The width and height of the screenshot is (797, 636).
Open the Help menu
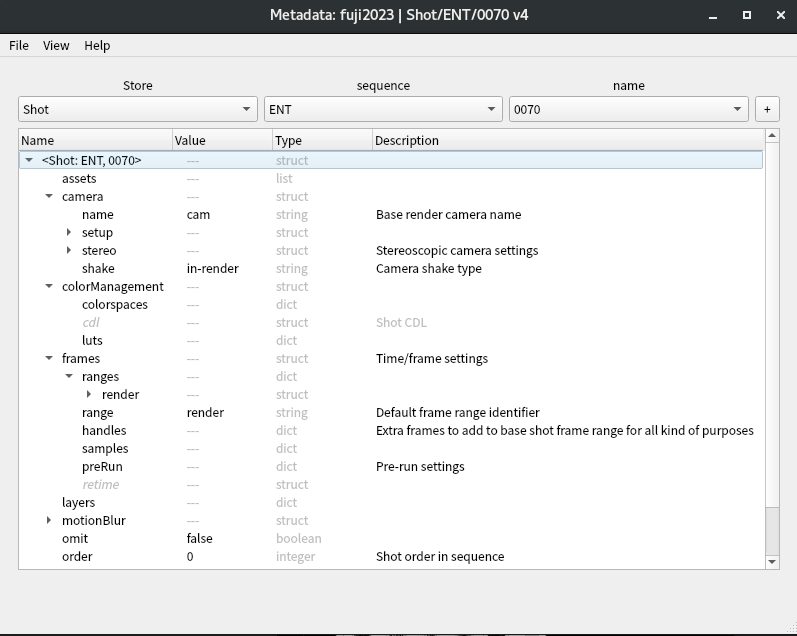click(97, 45)
